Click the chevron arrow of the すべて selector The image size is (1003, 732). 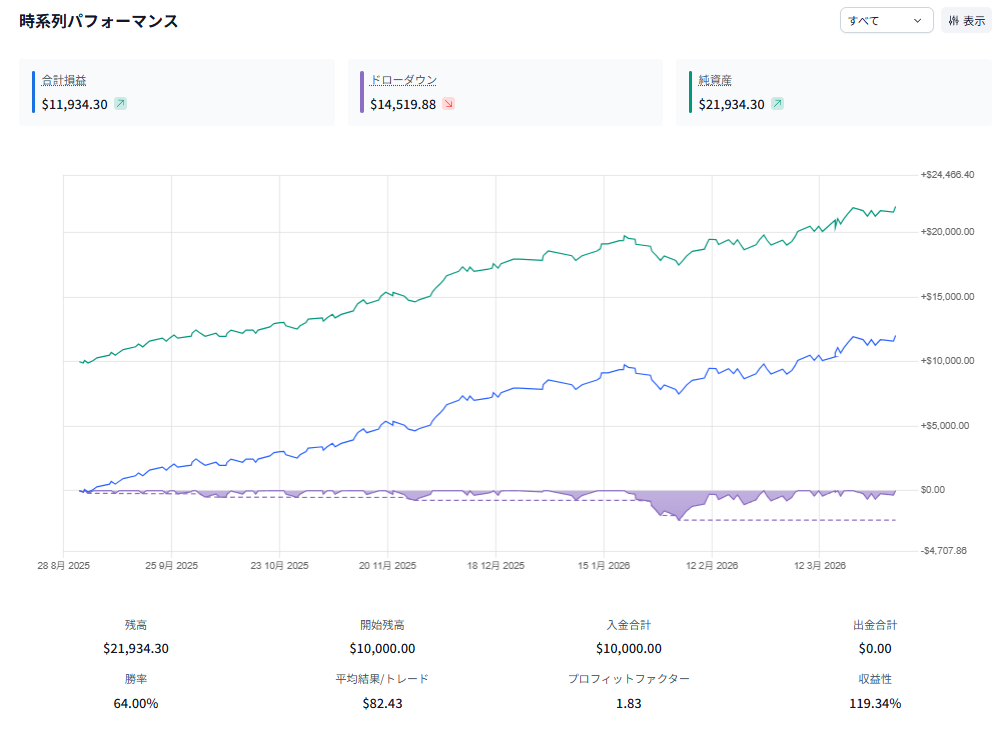point(917,21)
